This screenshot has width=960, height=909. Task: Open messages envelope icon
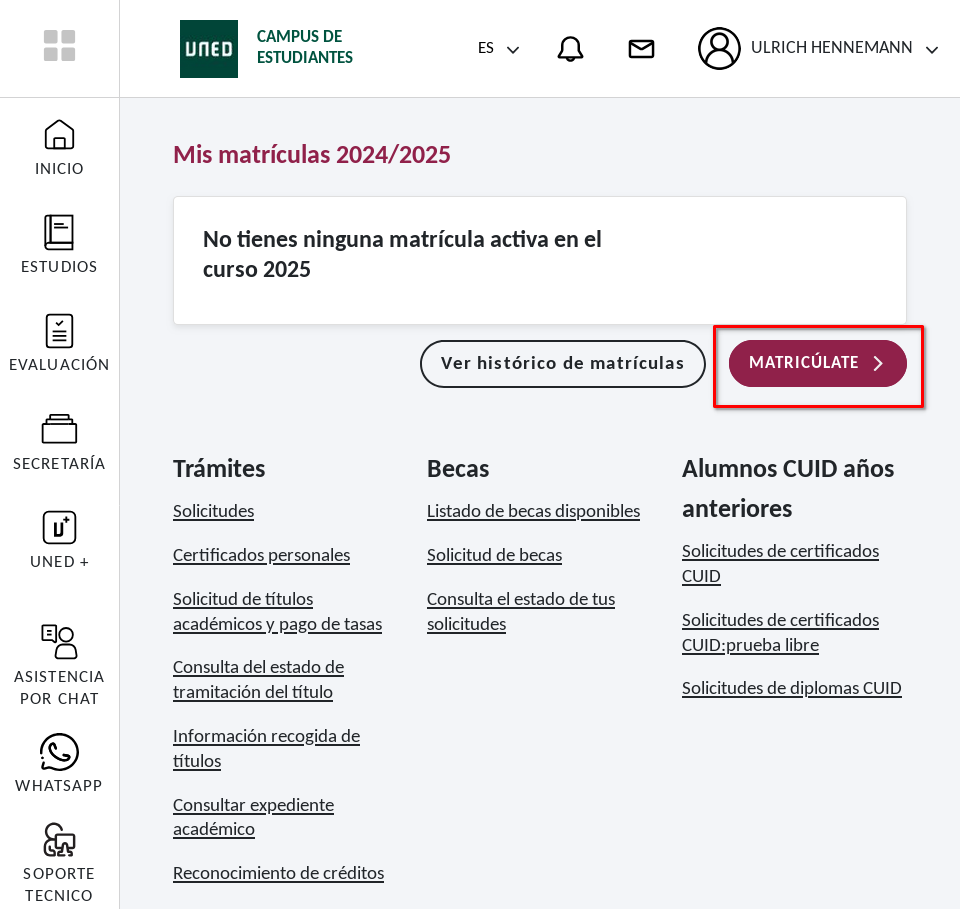click(x=641, y=49)
